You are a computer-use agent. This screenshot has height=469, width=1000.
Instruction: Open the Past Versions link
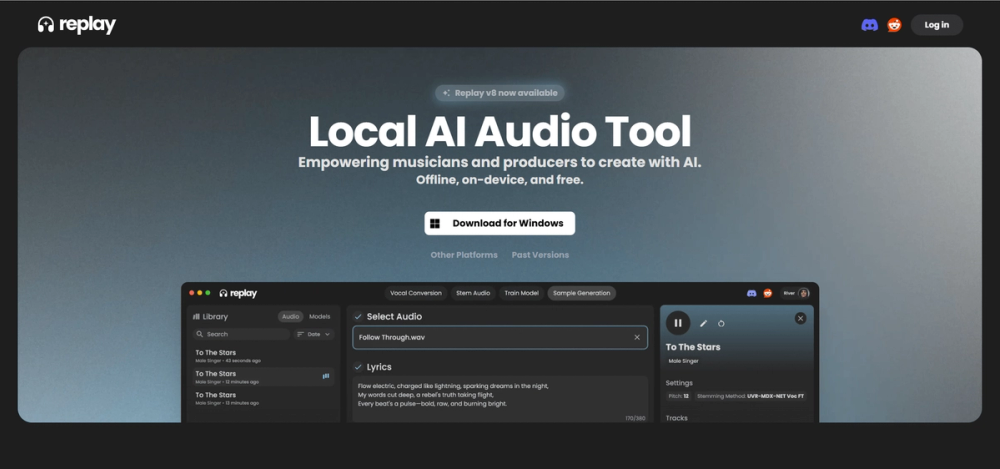[x=540, y=255]
